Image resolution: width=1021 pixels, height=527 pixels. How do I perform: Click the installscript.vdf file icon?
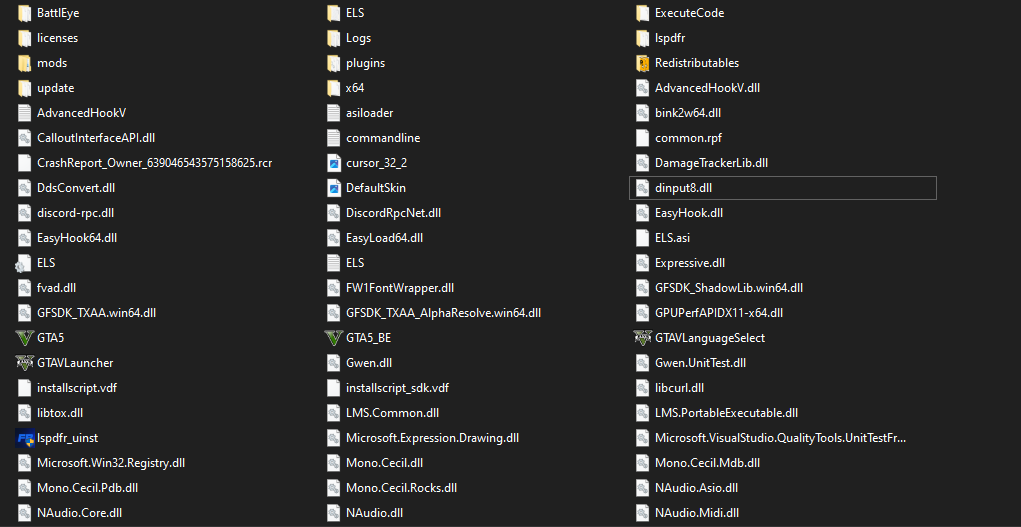(x=24, y=388)
